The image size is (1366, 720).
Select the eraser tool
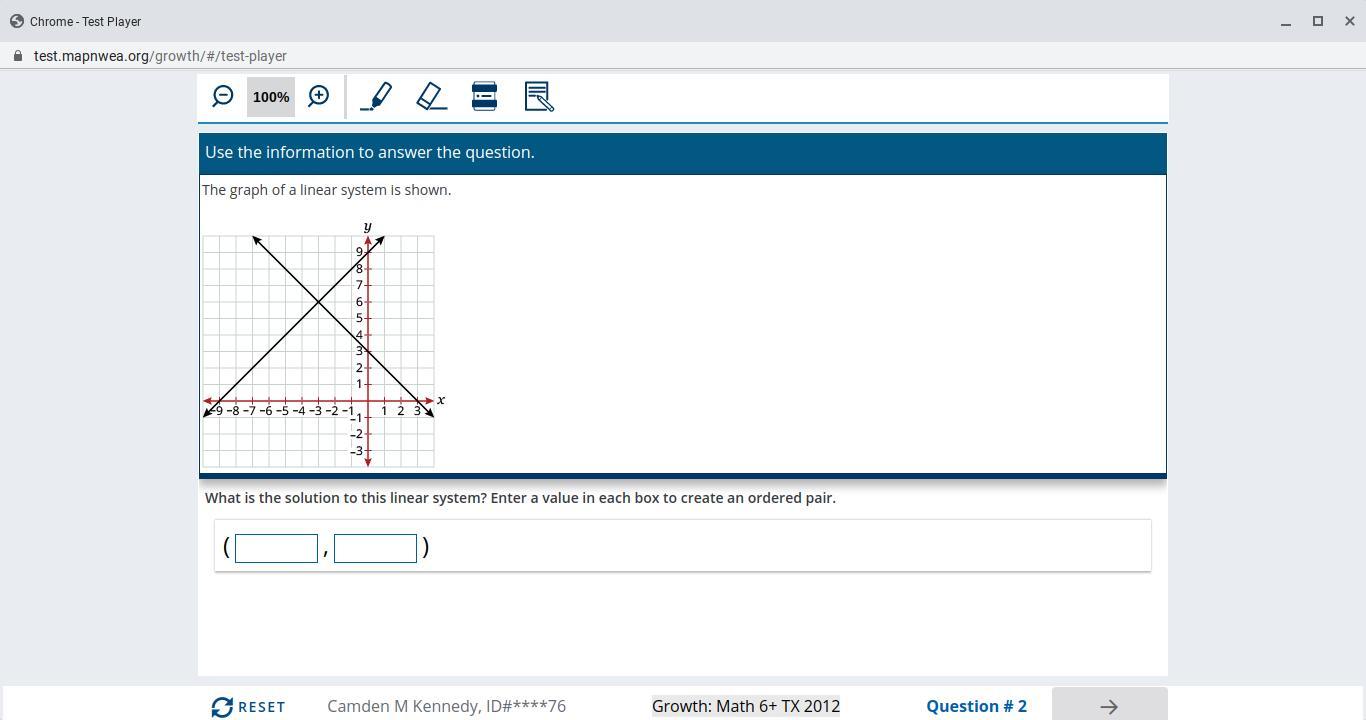coord(431,96)
